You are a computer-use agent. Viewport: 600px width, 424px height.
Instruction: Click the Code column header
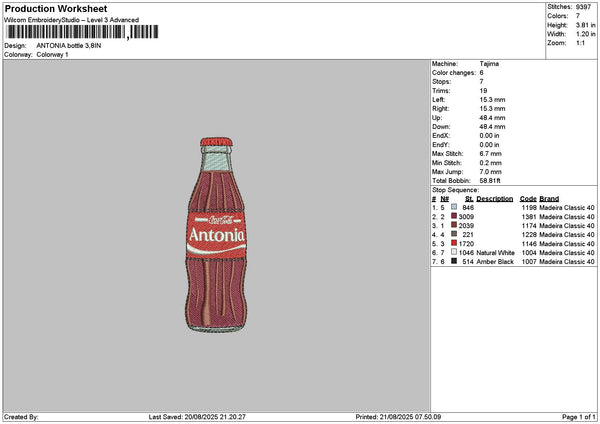coord(528,199)
